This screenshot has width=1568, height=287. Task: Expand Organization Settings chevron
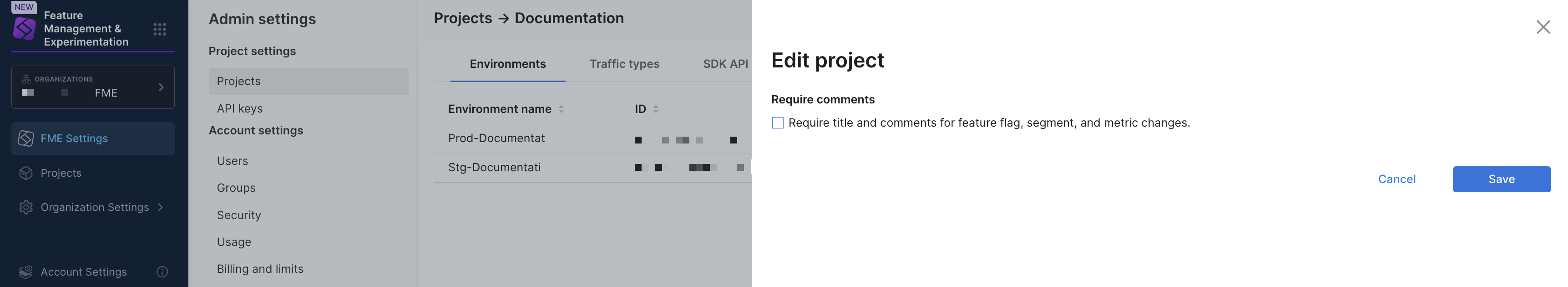coord(161,207)
